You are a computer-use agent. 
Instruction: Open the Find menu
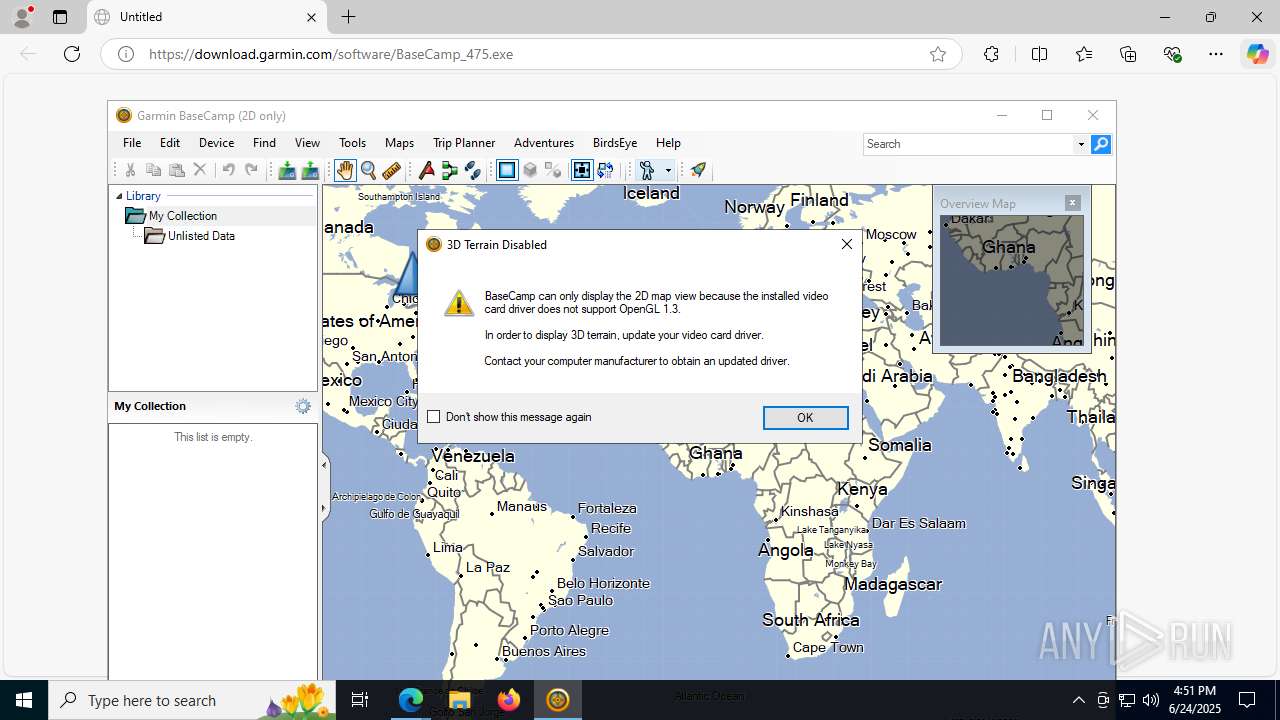pos(264,143)
